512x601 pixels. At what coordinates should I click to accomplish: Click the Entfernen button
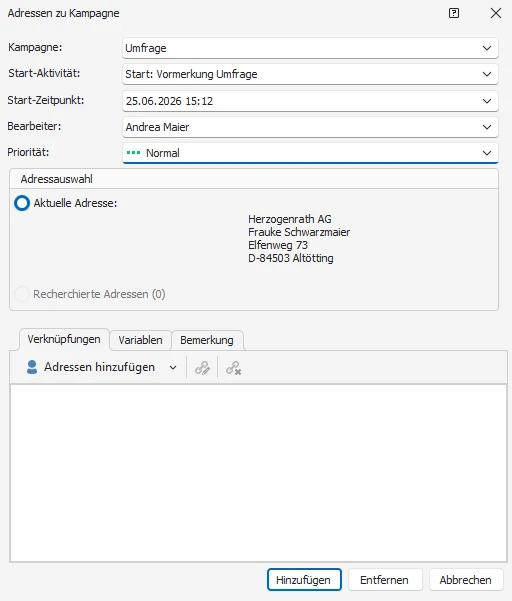point(385,580)
